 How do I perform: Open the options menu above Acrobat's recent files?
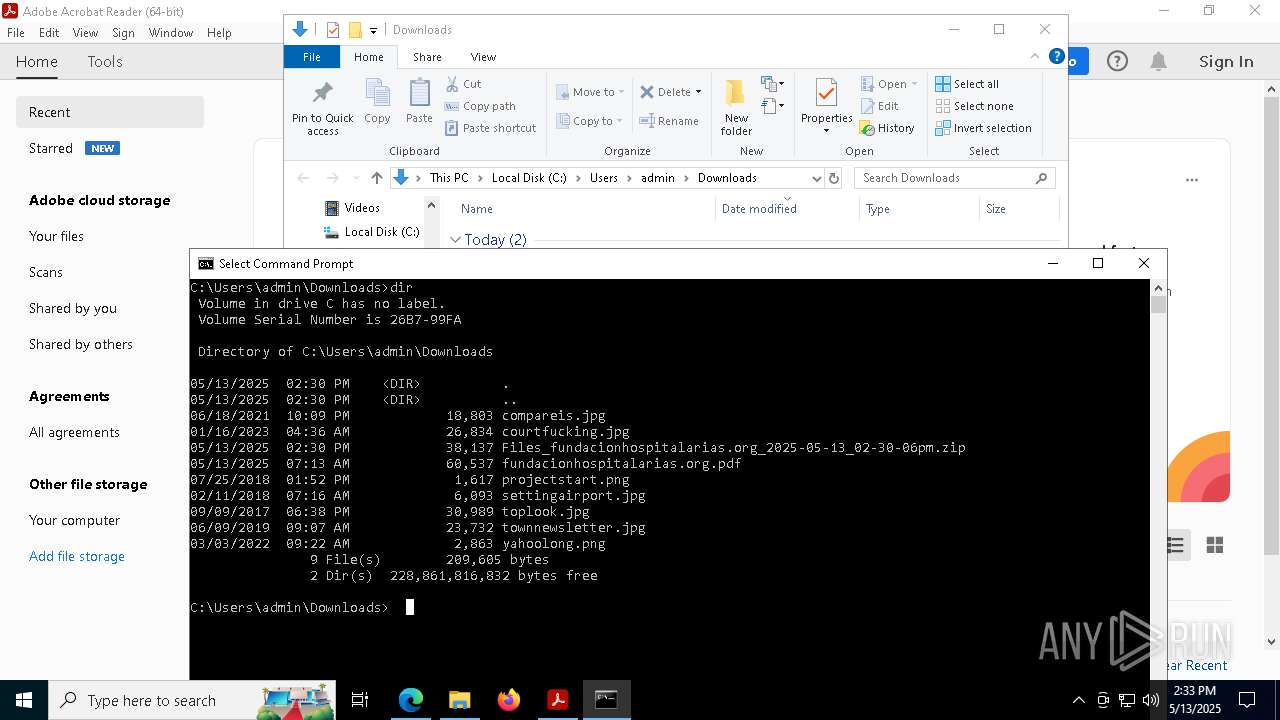point(1192,180)
